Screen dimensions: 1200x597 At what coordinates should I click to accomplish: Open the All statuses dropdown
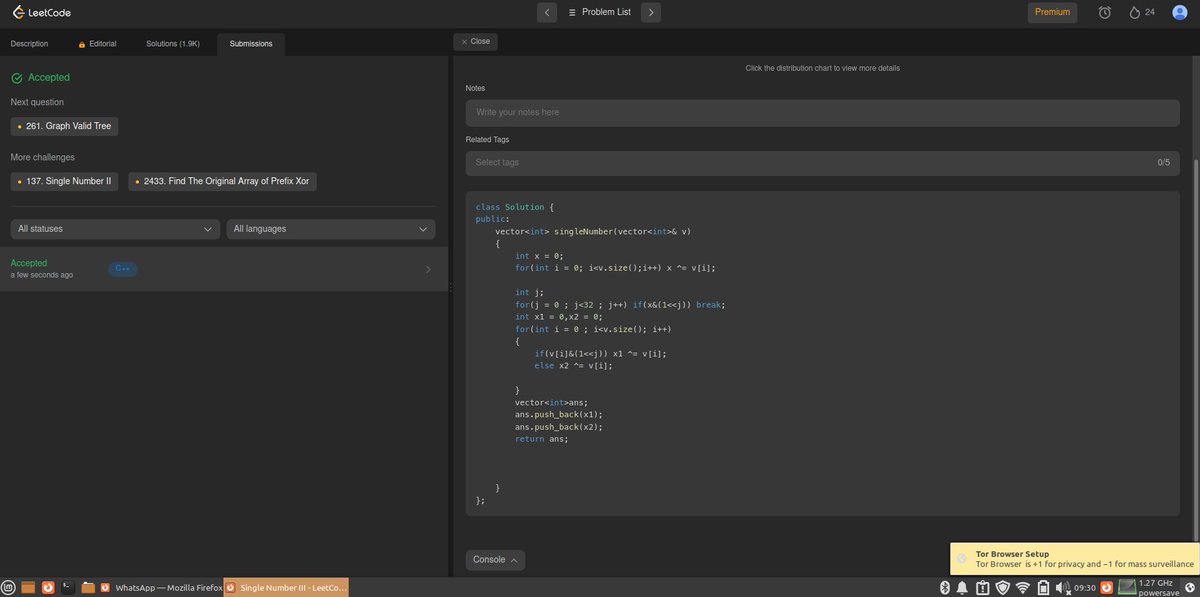[115, 229]
